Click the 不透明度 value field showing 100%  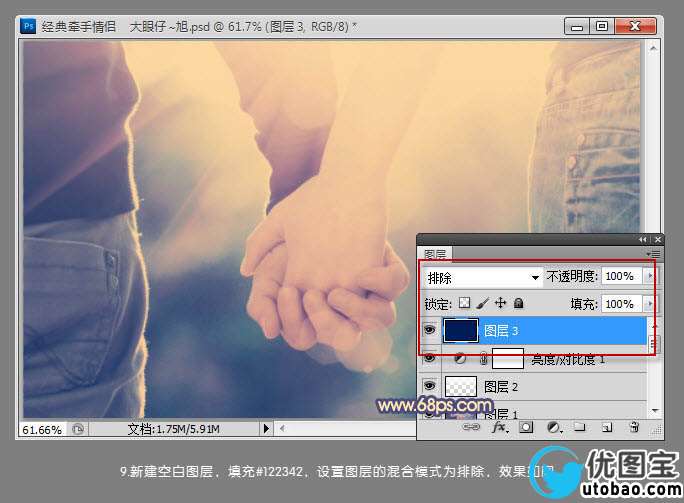click(621, 276)
